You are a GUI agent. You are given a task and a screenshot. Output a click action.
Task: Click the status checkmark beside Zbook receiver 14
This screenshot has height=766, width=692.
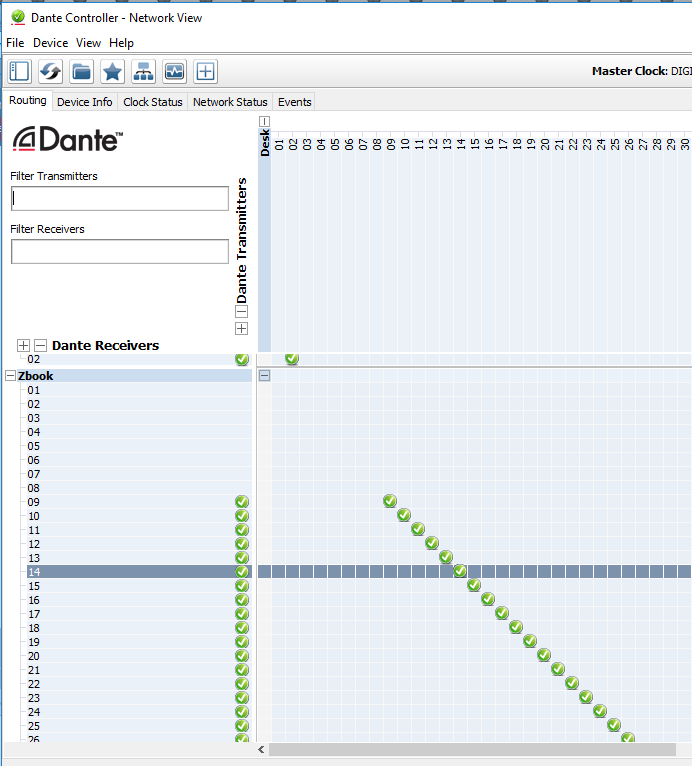(x=242, y=572)
